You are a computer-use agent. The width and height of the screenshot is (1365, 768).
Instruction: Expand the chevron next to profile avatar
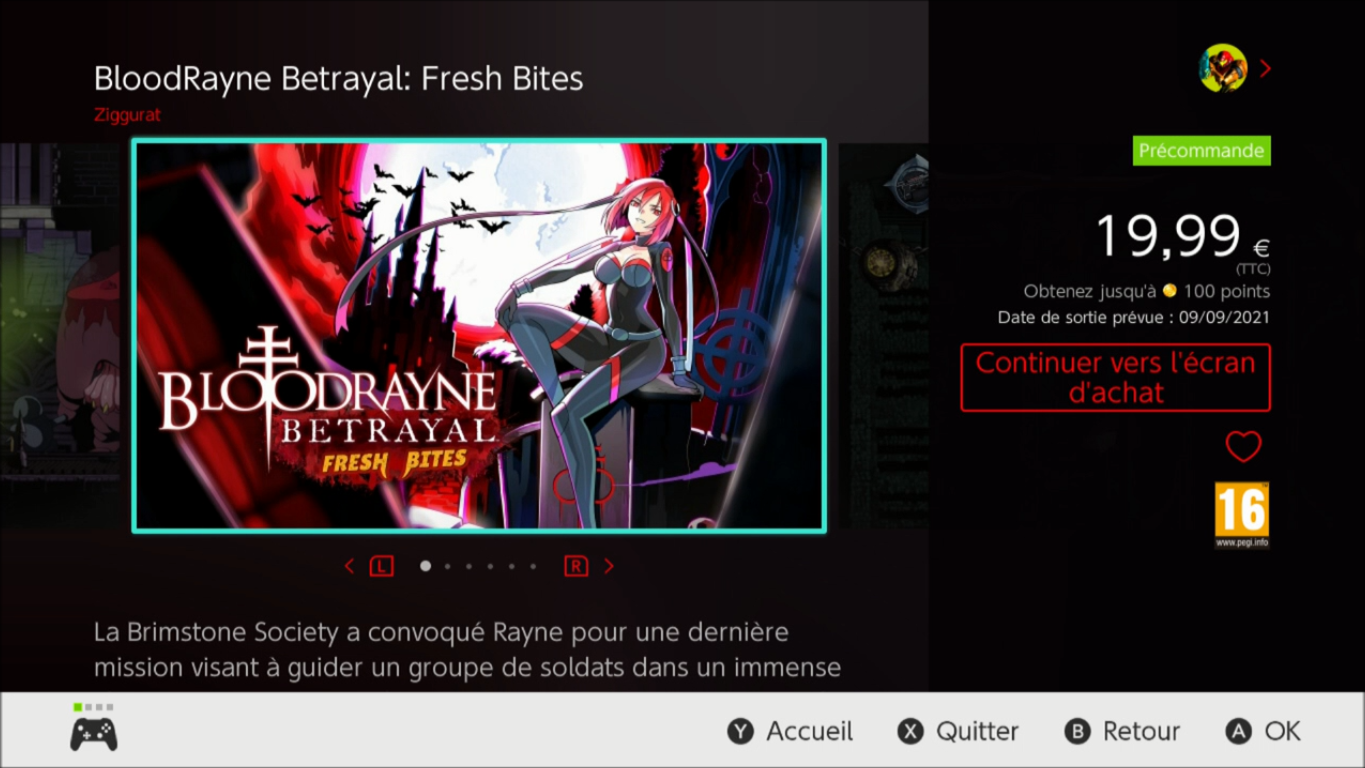click(x=1266, y=68)
